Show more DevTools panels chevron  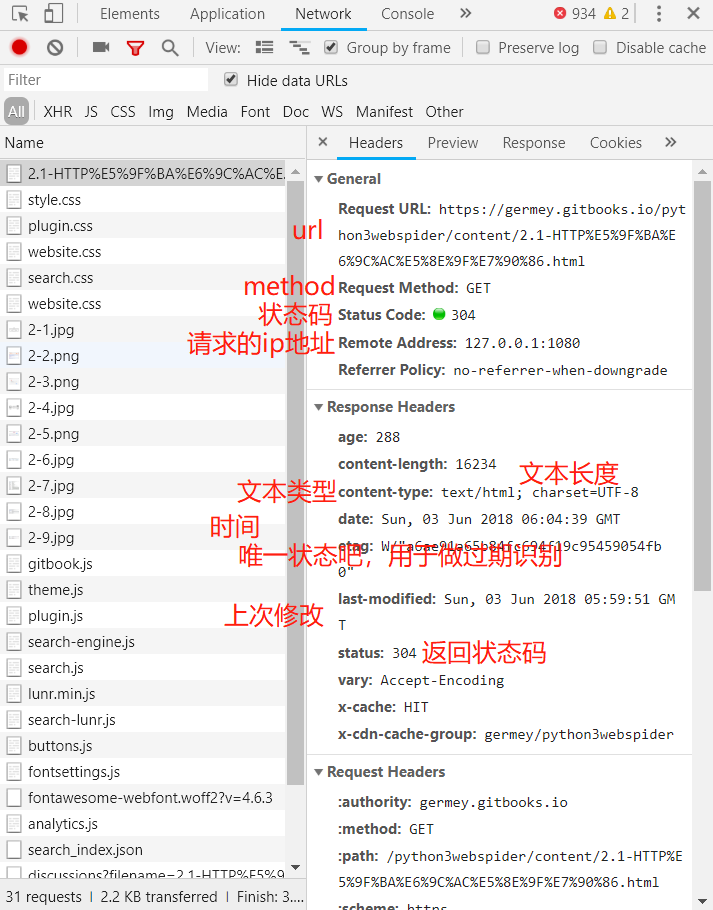465,13
